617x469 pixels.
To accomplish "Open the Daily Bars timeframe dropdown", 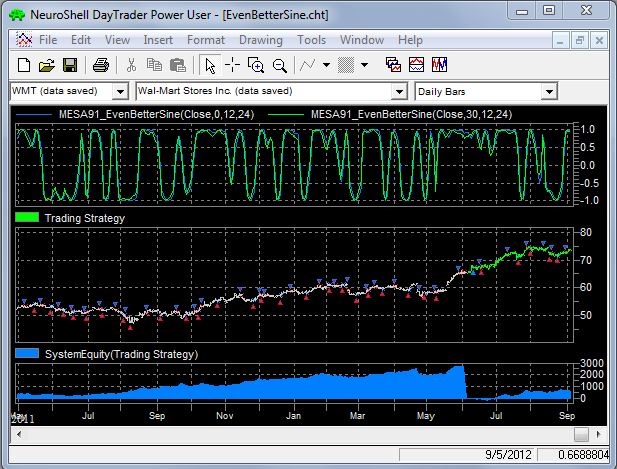I will point(548,91).
